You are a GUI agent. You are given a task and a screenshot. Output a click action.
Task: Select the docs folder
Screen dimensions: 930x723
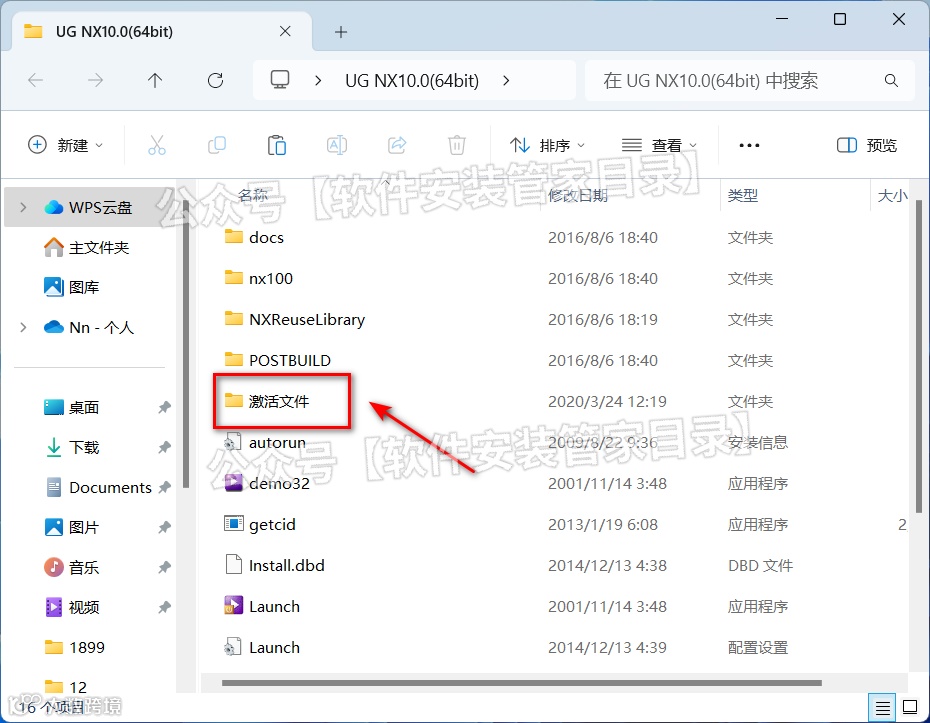(x=254, y=237)
